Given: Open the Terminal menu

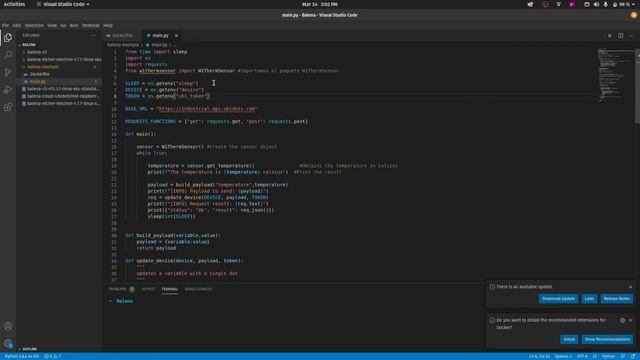Looking at the screenshot, I should click(91, 25).
